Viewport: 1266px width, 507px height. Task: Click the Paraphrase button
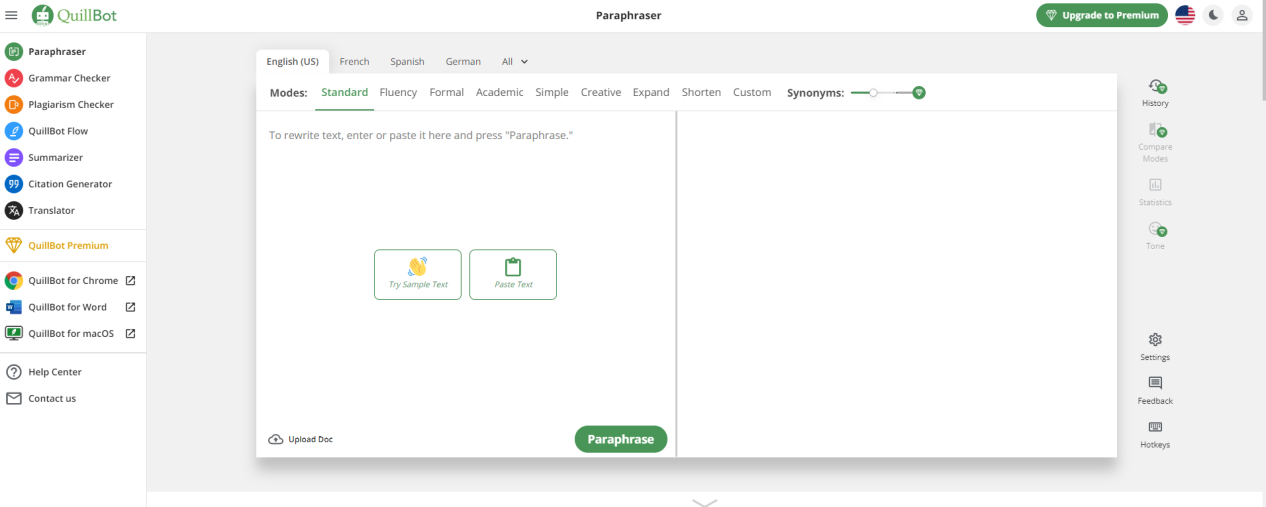620,439
